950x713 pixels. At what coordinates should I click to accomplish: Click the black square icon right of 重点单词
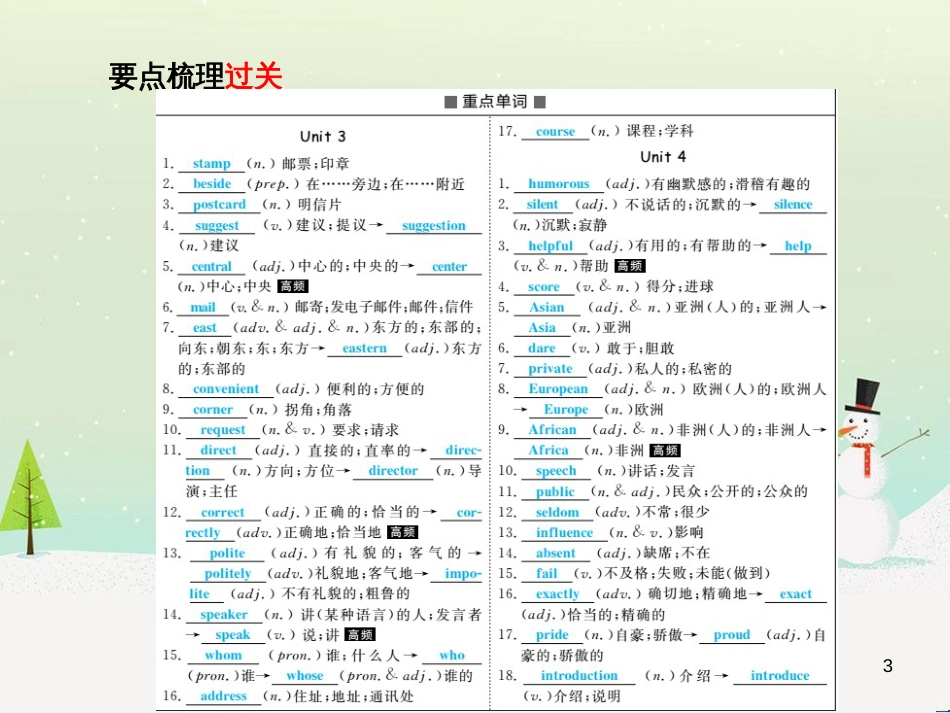(x=541, y=103)
